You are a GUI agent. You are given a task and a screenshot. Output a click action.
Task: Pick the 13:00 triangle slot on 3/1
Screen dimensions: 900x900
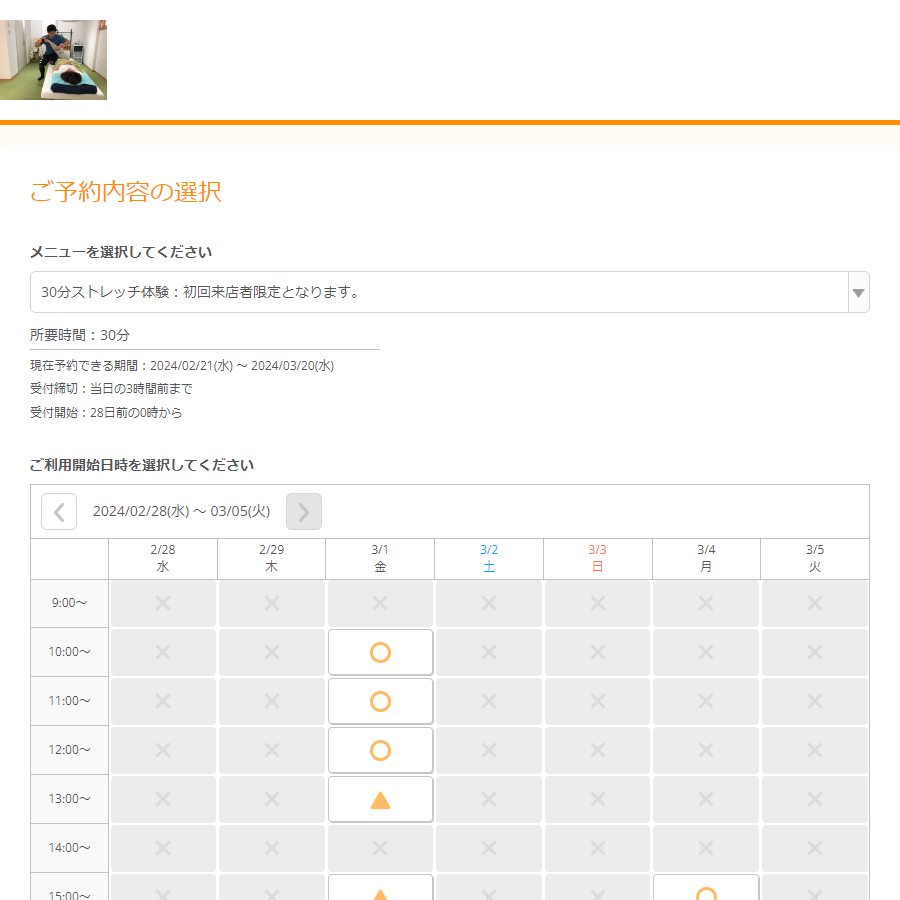tap(380, 799)
